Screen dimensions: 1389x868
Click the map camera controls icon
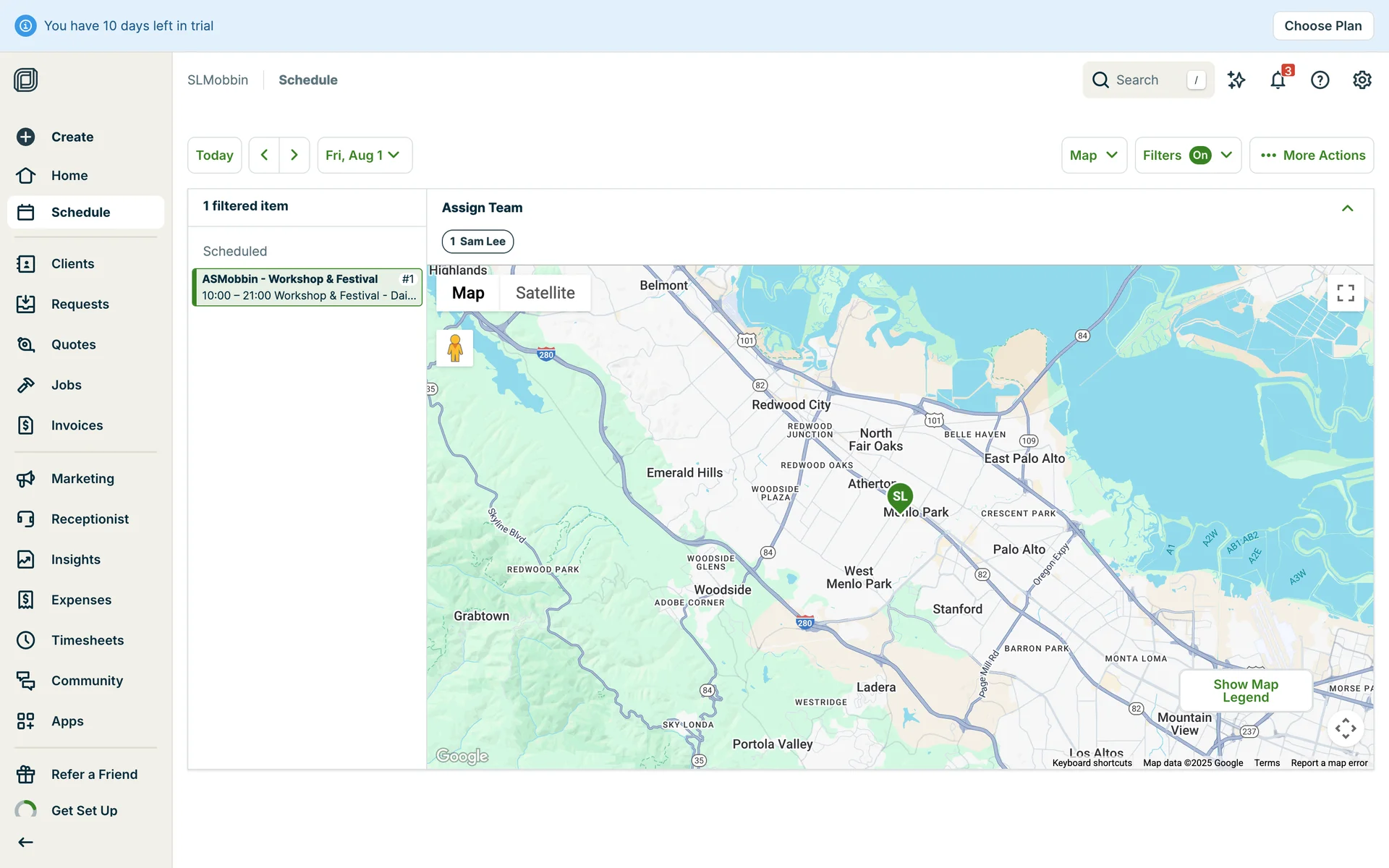coord(1345,728)
